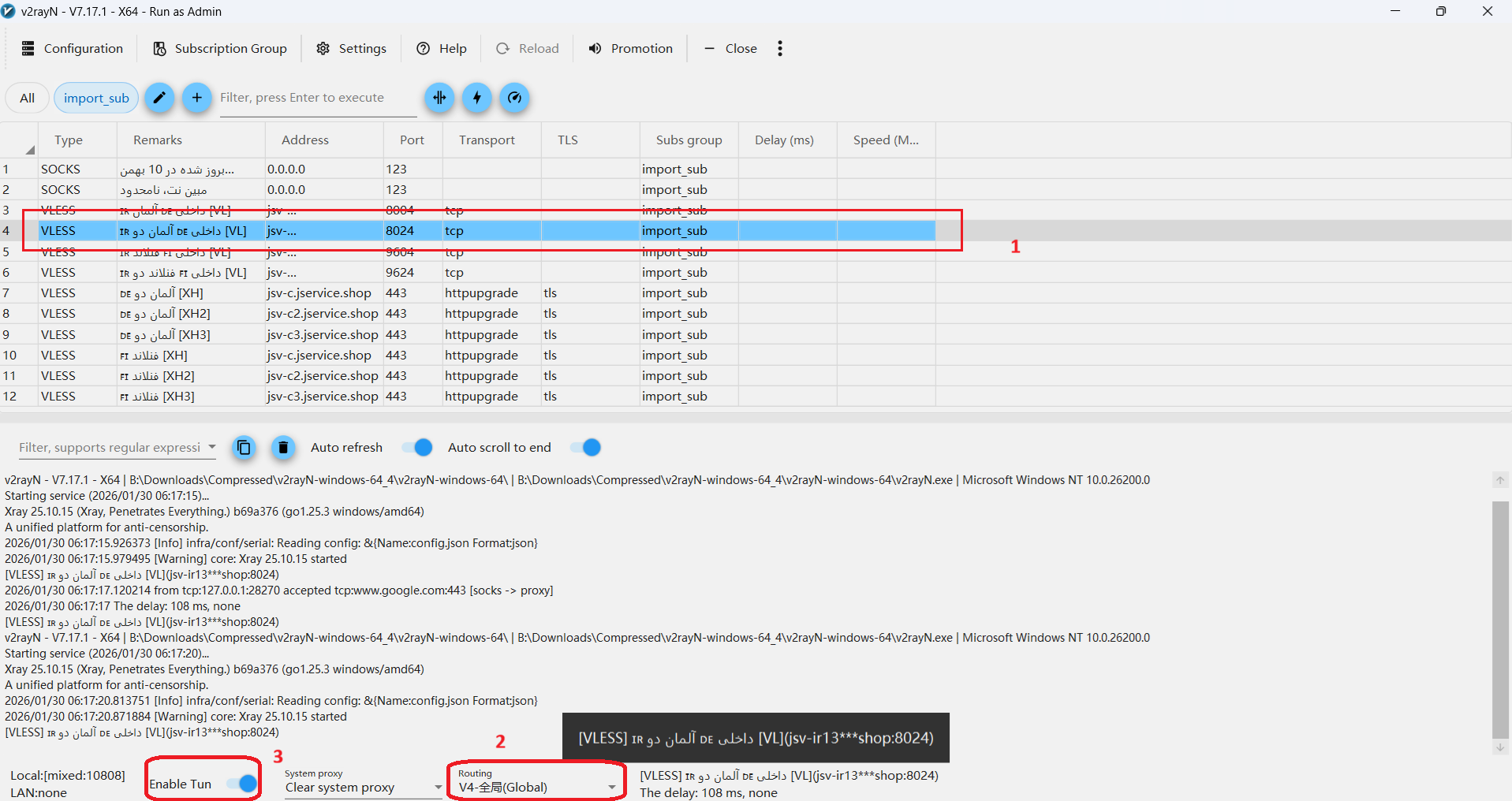Image resolution: width=1512 pixels, height=801 pixels.
Task: Click the server filter input field
Action: [315, 98]
